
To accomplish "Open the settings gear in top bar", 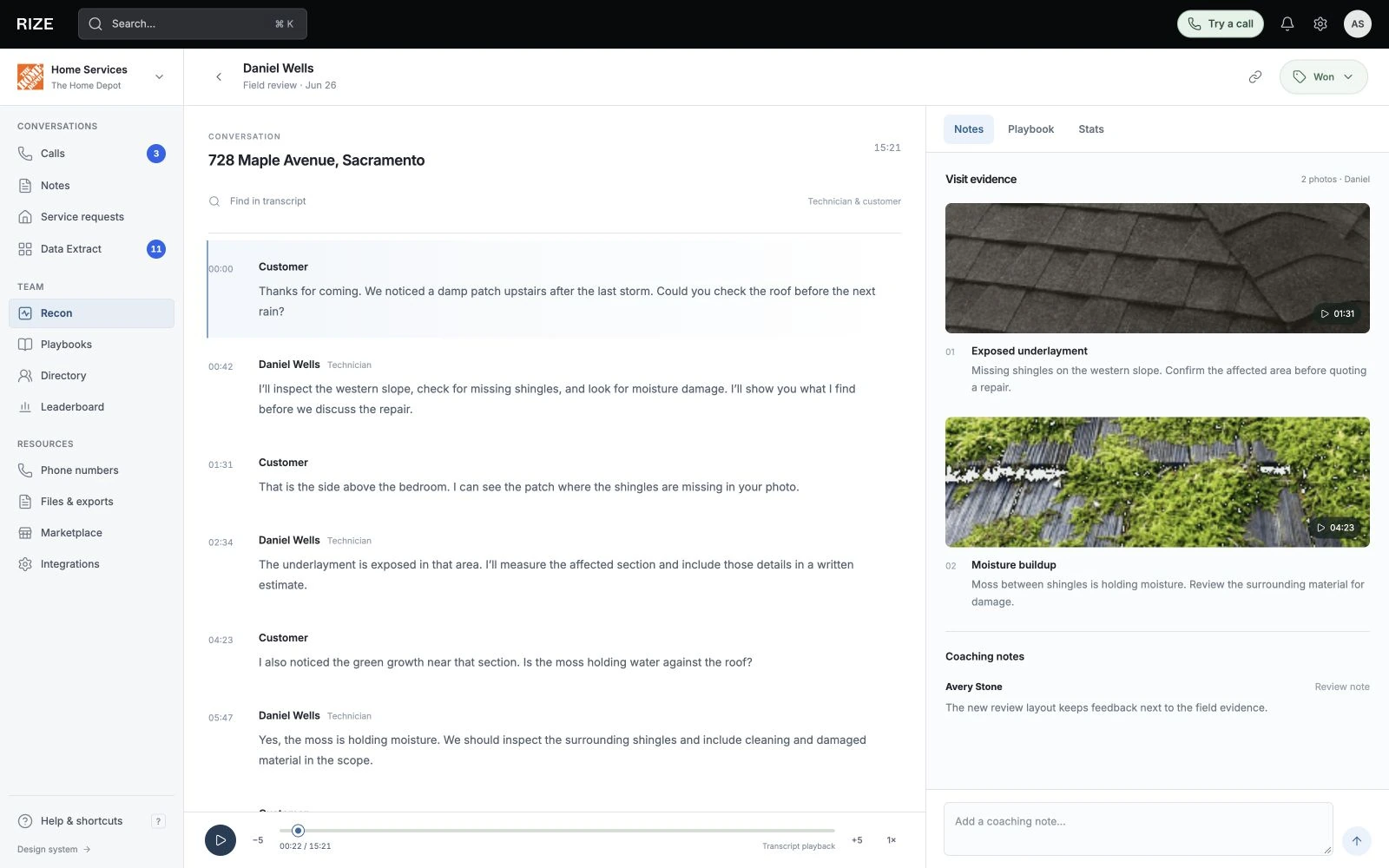I will click(1320, 24).
